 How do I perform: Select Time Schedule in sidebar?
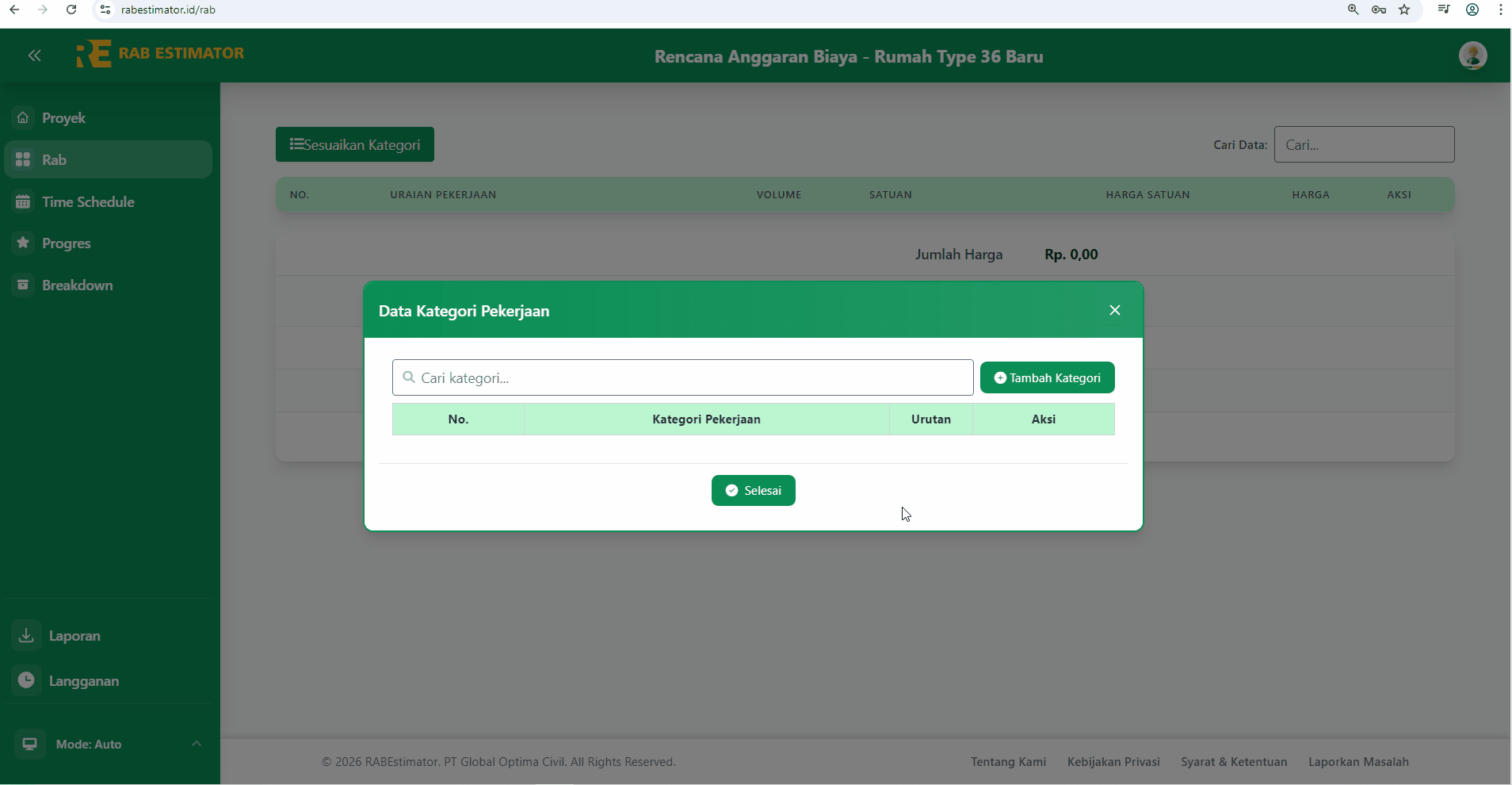[87, 202]
